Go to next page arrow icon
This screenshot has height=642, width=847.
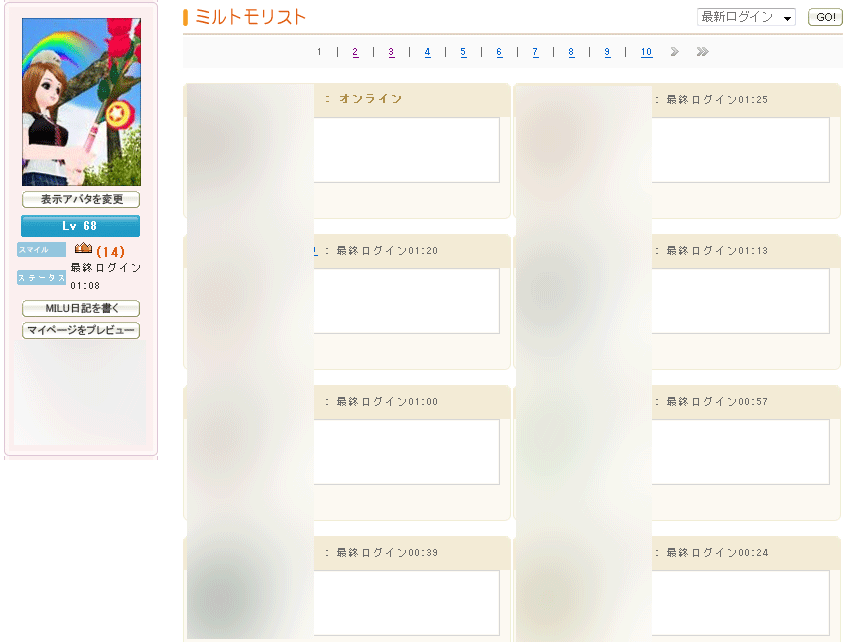pyautogui.click(x=675, y=52)
